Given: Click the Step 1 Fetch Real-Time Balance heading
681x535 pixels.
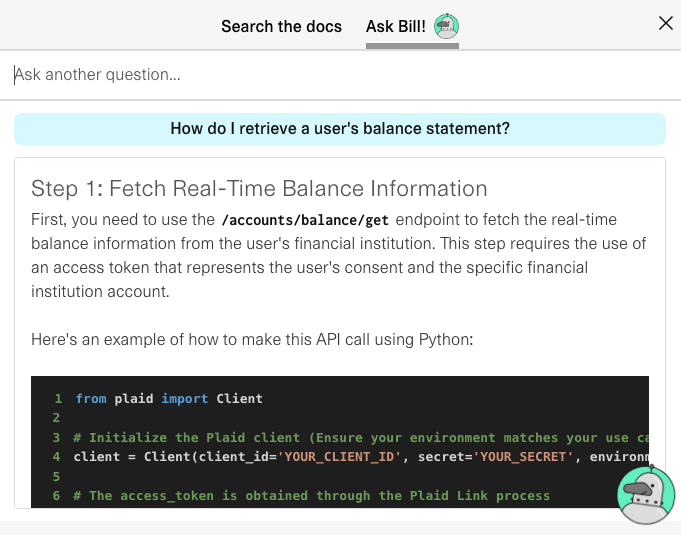Looking at the screenshot, I should (259, 188).
